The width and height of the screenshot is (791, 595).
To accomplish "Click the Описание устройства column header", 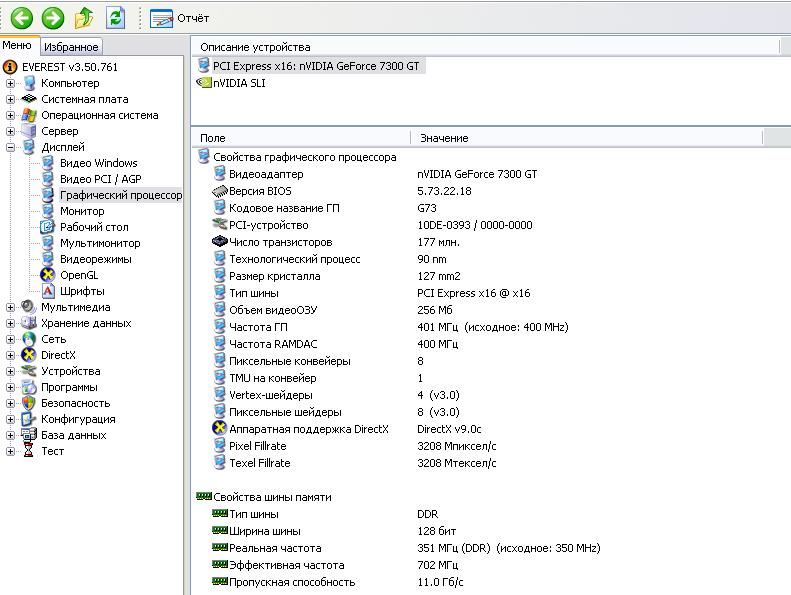I will point(485,47).
